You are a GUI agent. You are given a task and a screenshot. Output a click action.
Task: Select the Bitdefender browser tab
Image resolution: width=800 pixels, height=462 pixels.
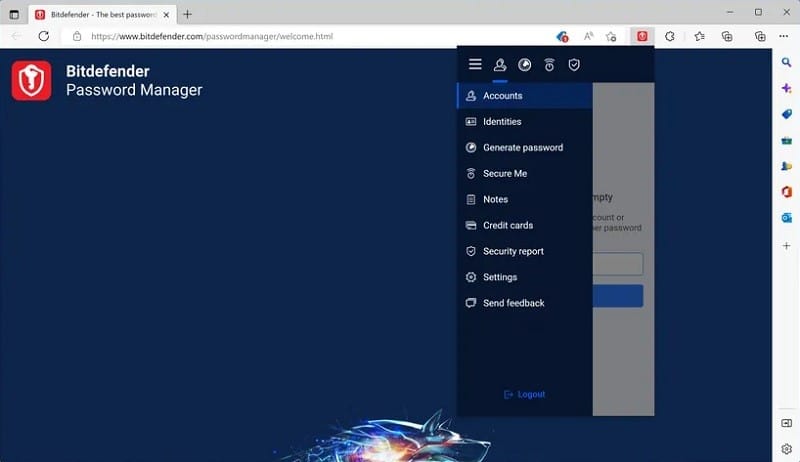click(x=102, y=15)
